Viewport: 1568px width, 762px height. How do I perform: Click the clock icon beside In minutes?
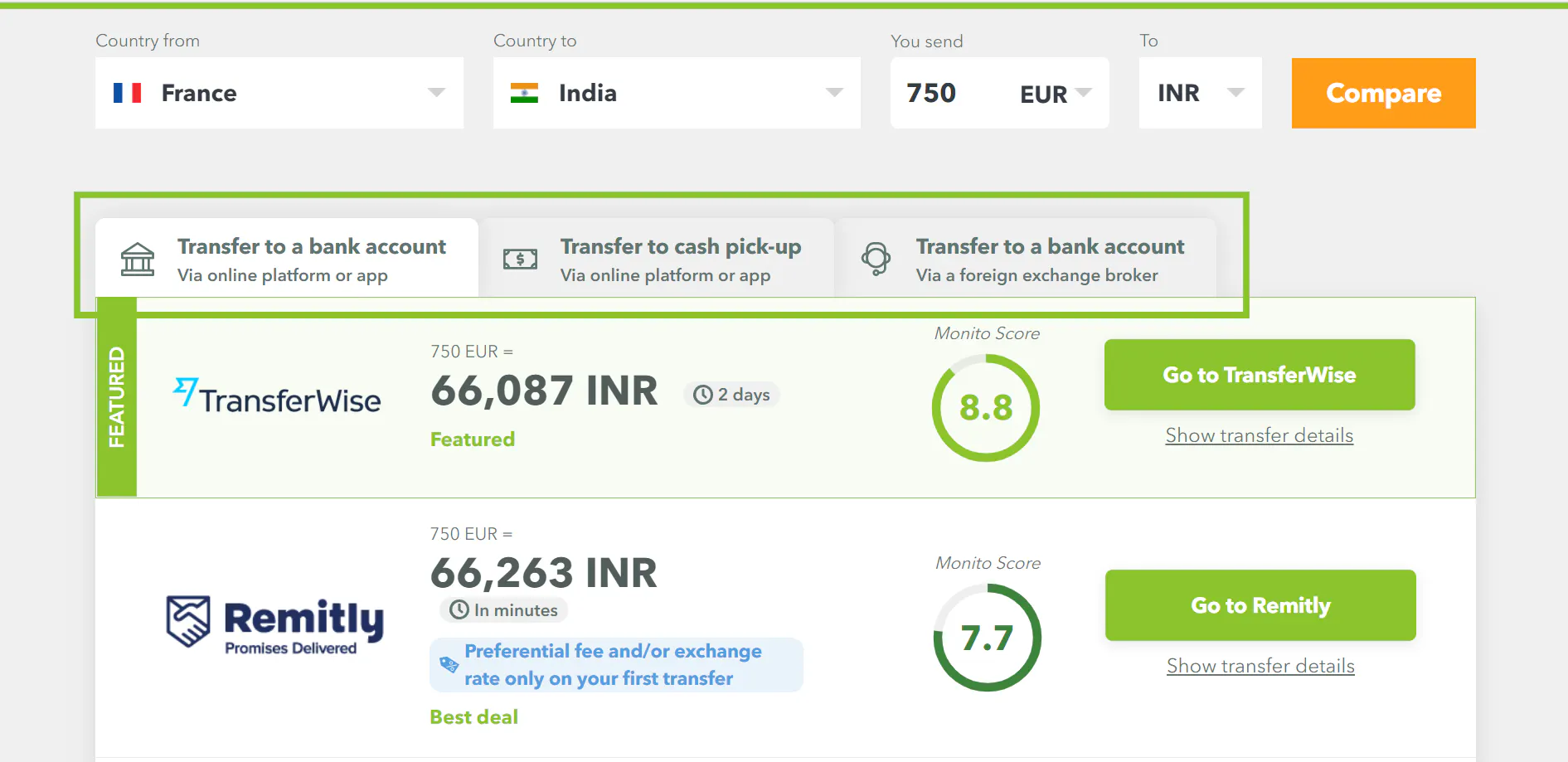459,610
